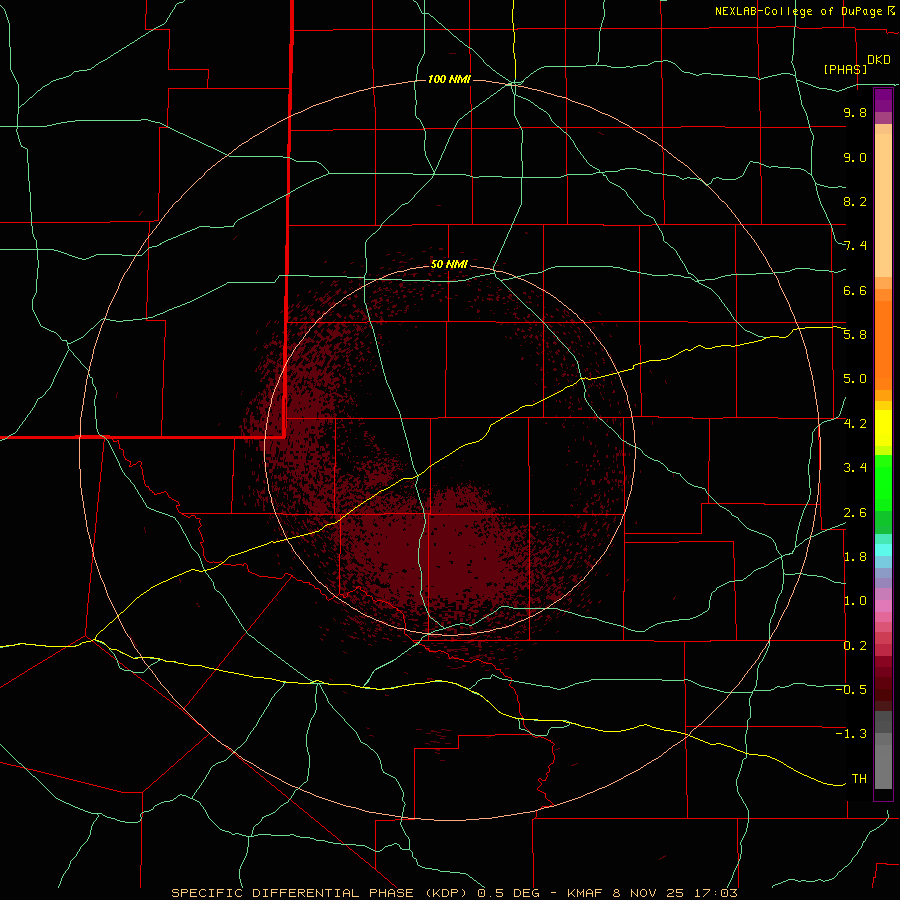The width and height of the screenshot is (900, 900).
Task: Click the 5.0 scale value
Action: point(855,379)
